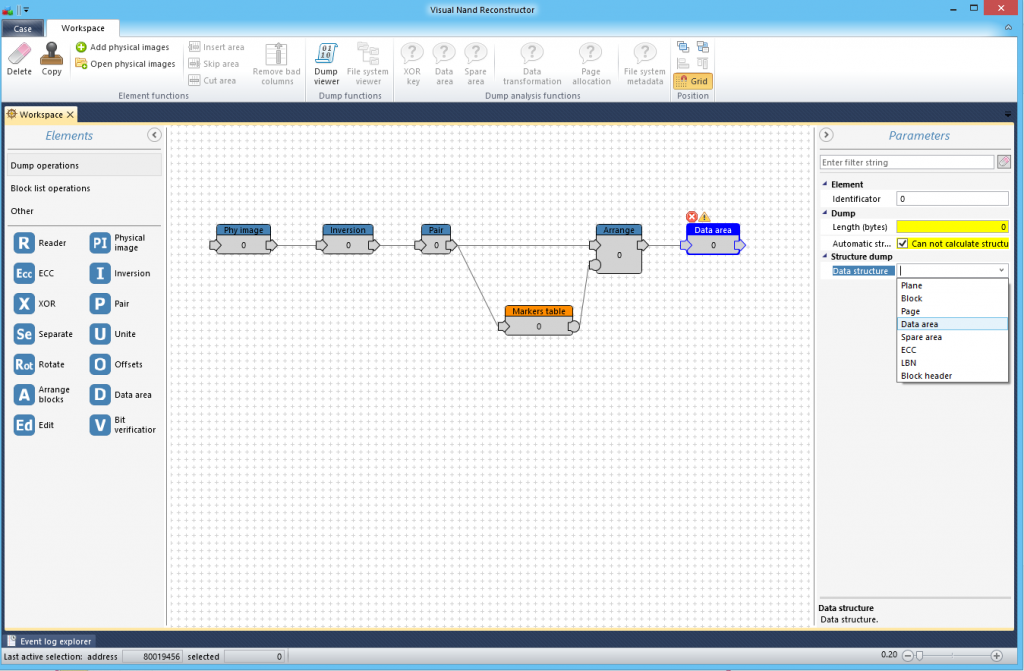This screenshot has width=1024, height=671.
Task: Choose Plane from the dropdown list
Action: coord(952,286)
